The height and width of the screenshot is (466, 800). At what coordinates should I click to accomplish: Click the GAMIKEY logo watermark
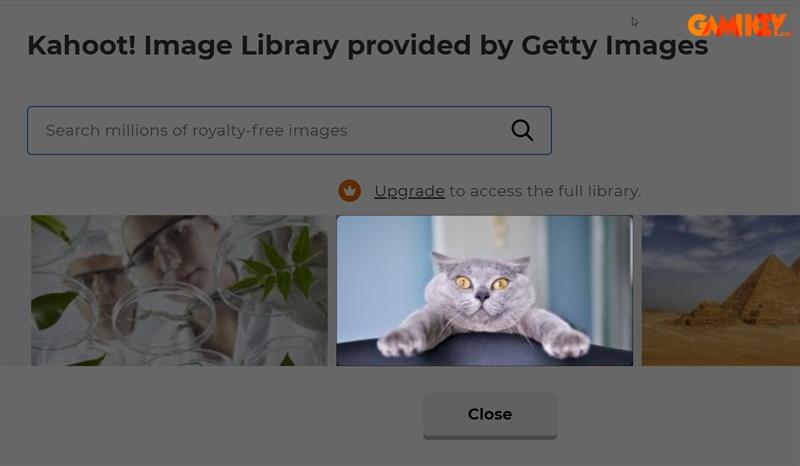738,25
